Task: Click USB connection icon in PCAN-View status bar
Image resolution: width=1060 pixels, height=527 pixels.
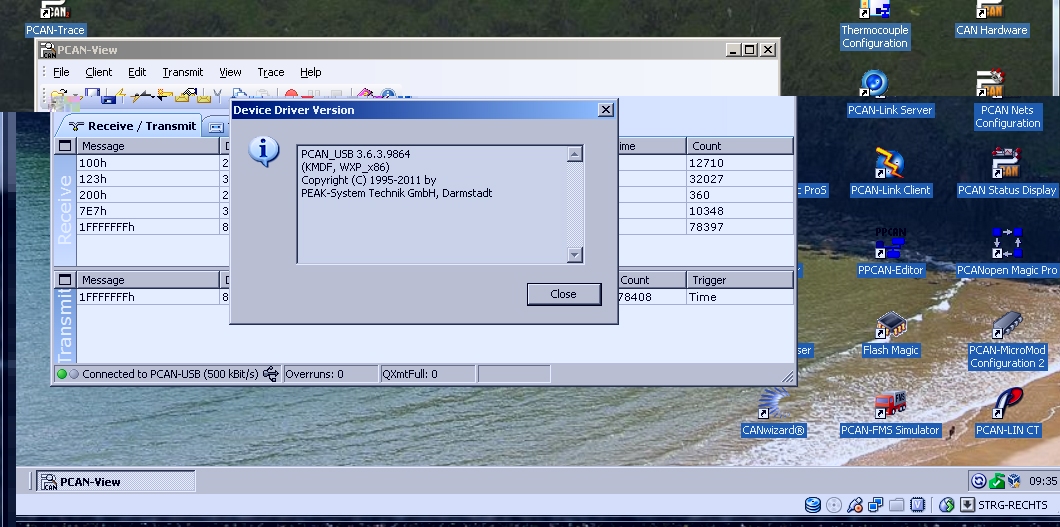Action: click(x=270, y=374)
